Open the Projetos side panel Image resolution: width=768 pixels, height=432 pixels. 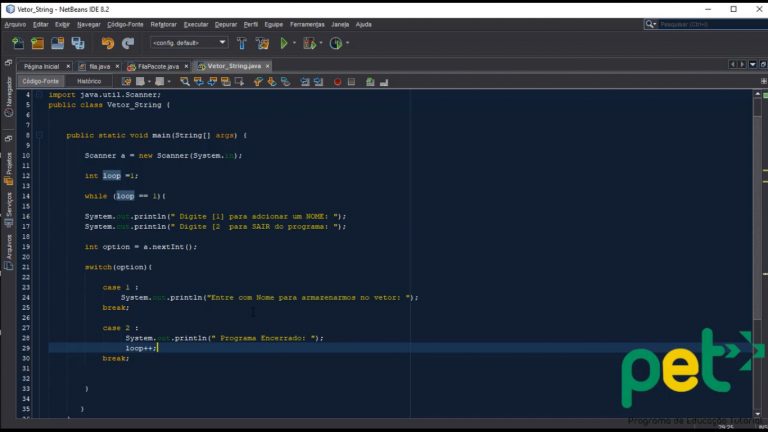(x=9, y=163)
